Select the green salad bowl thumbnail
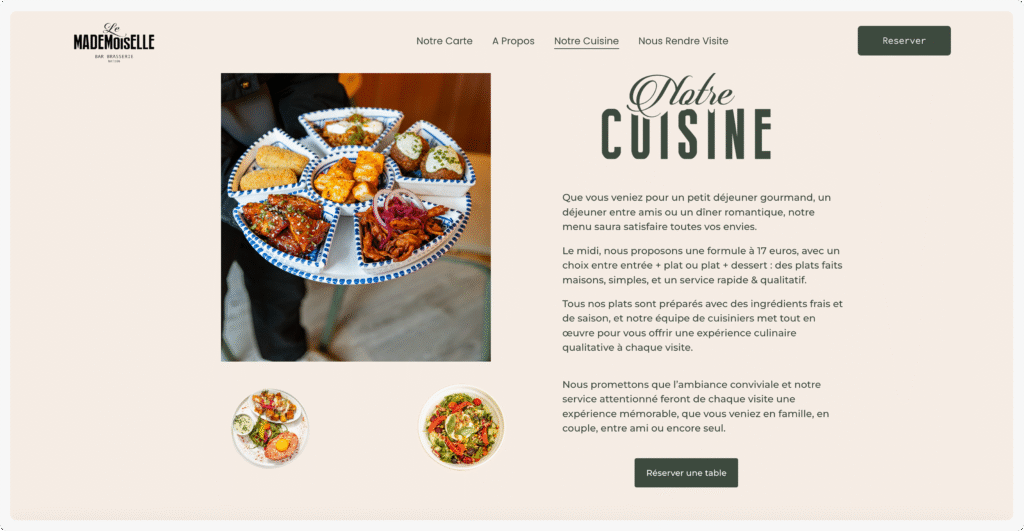This screenshot has height=531, width=1024. pos(461,427)
